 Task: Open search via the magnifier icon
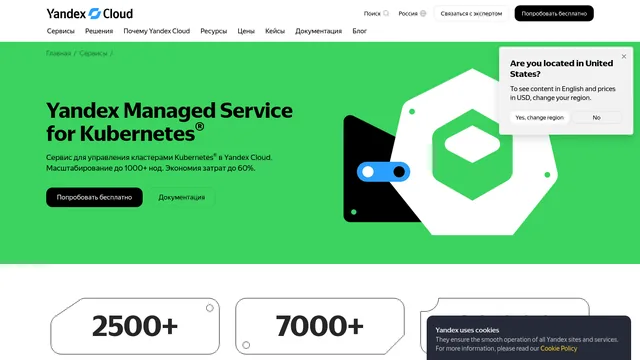(386, 13)
